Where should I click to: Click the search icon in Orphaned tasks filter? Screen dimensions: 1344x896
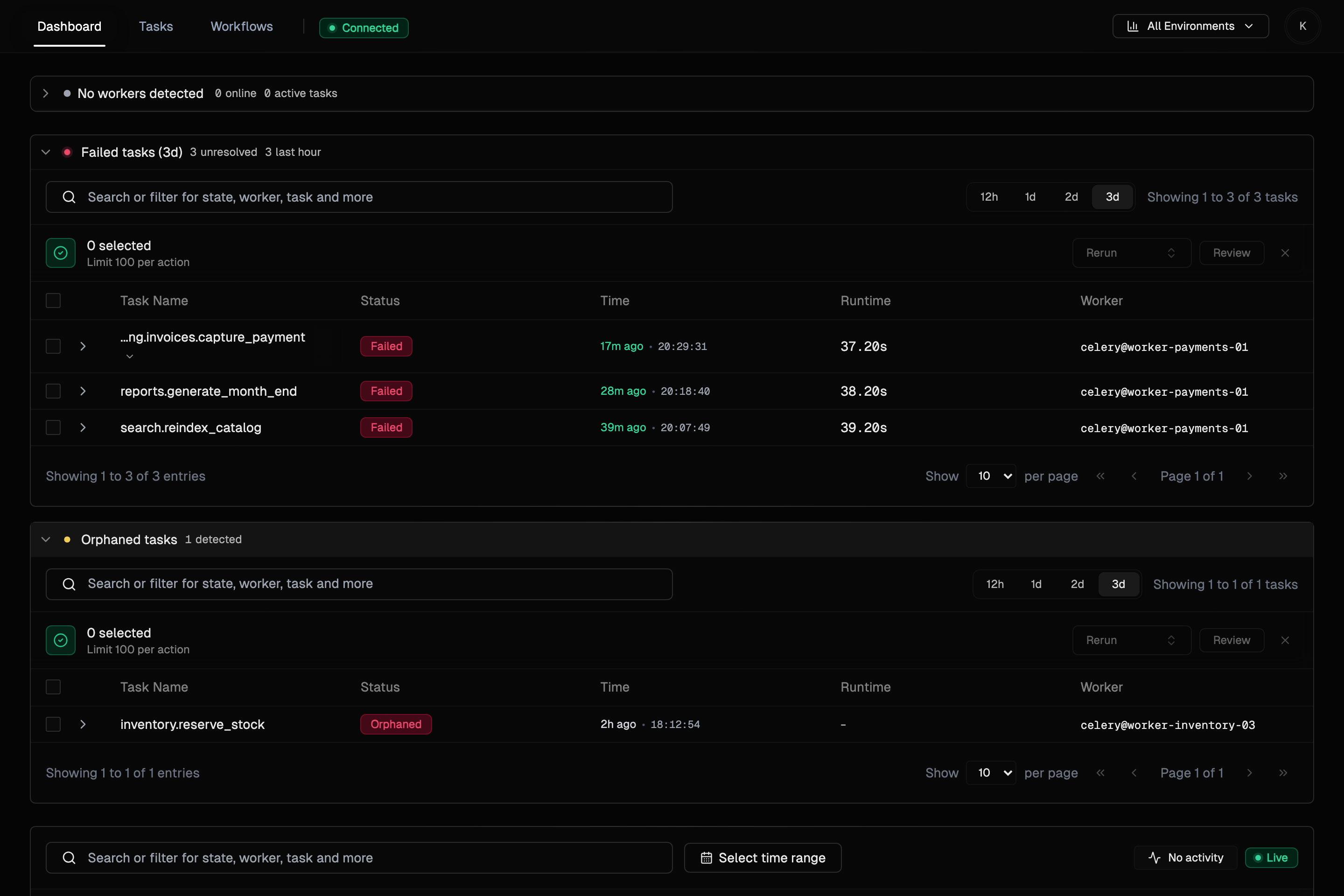click(69, 584)
